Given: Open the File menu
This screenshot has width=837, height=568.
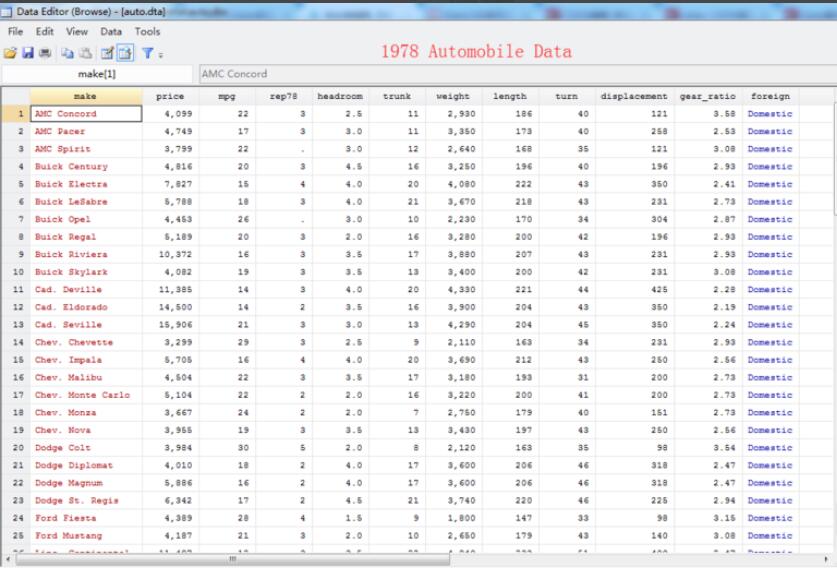Looking at the screenshot, I should coord(15,32).
